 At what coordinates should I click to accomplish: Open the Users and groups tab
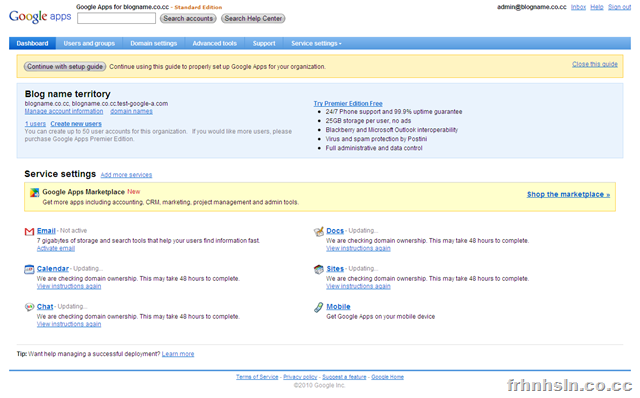89,43
